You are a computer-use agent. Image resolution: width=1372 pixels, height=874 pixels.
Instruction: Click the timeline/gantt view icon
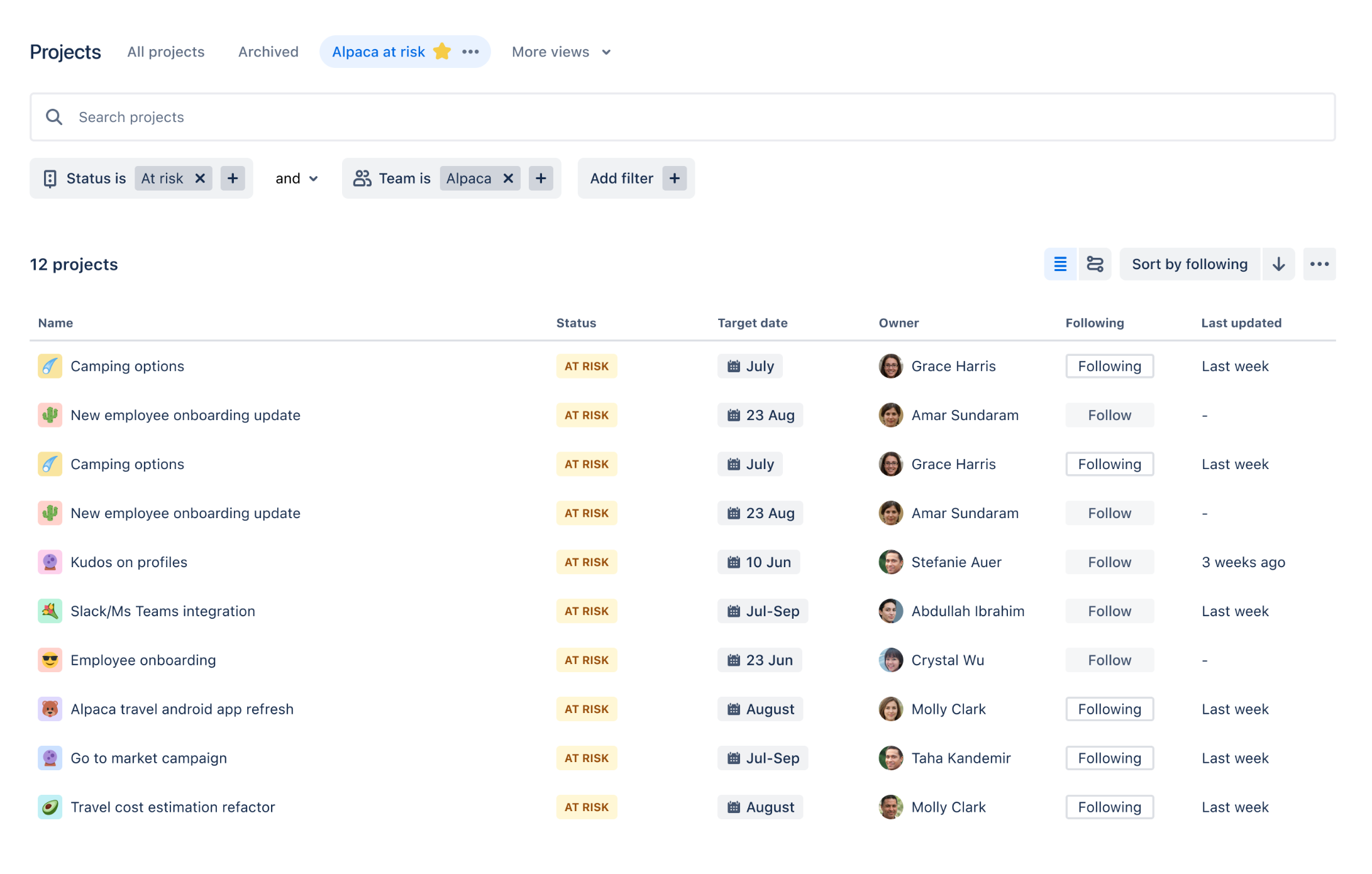(x=1095, y=263)
